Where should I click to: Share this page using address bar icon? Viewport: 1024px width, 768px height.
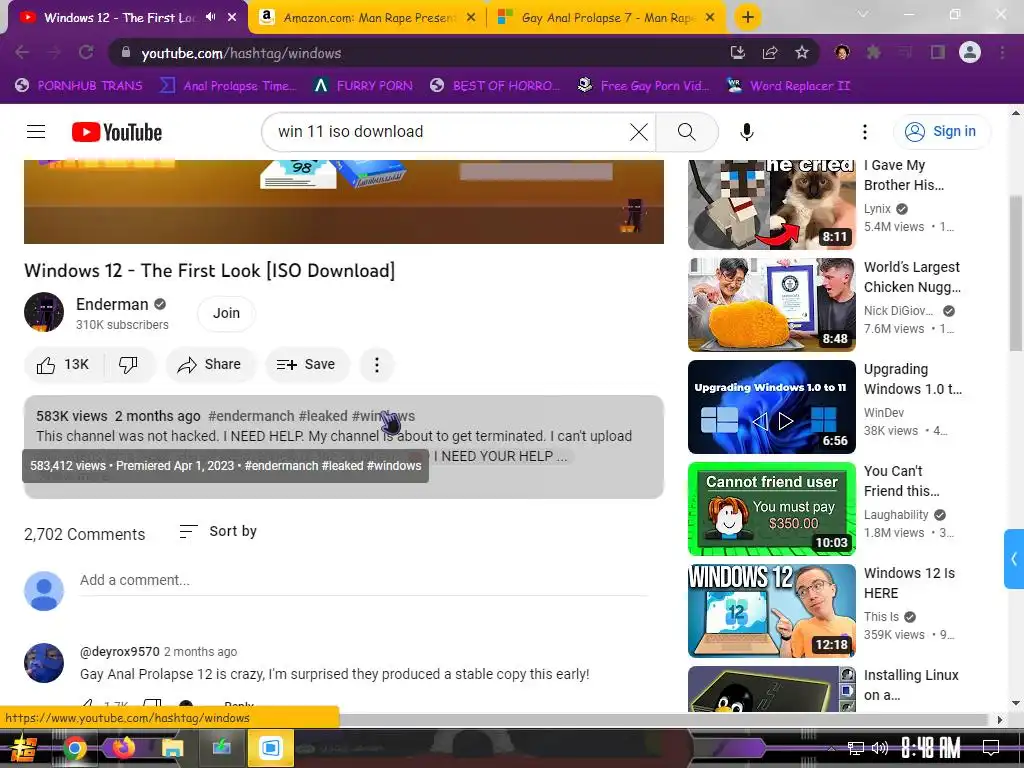click(770, 53)
